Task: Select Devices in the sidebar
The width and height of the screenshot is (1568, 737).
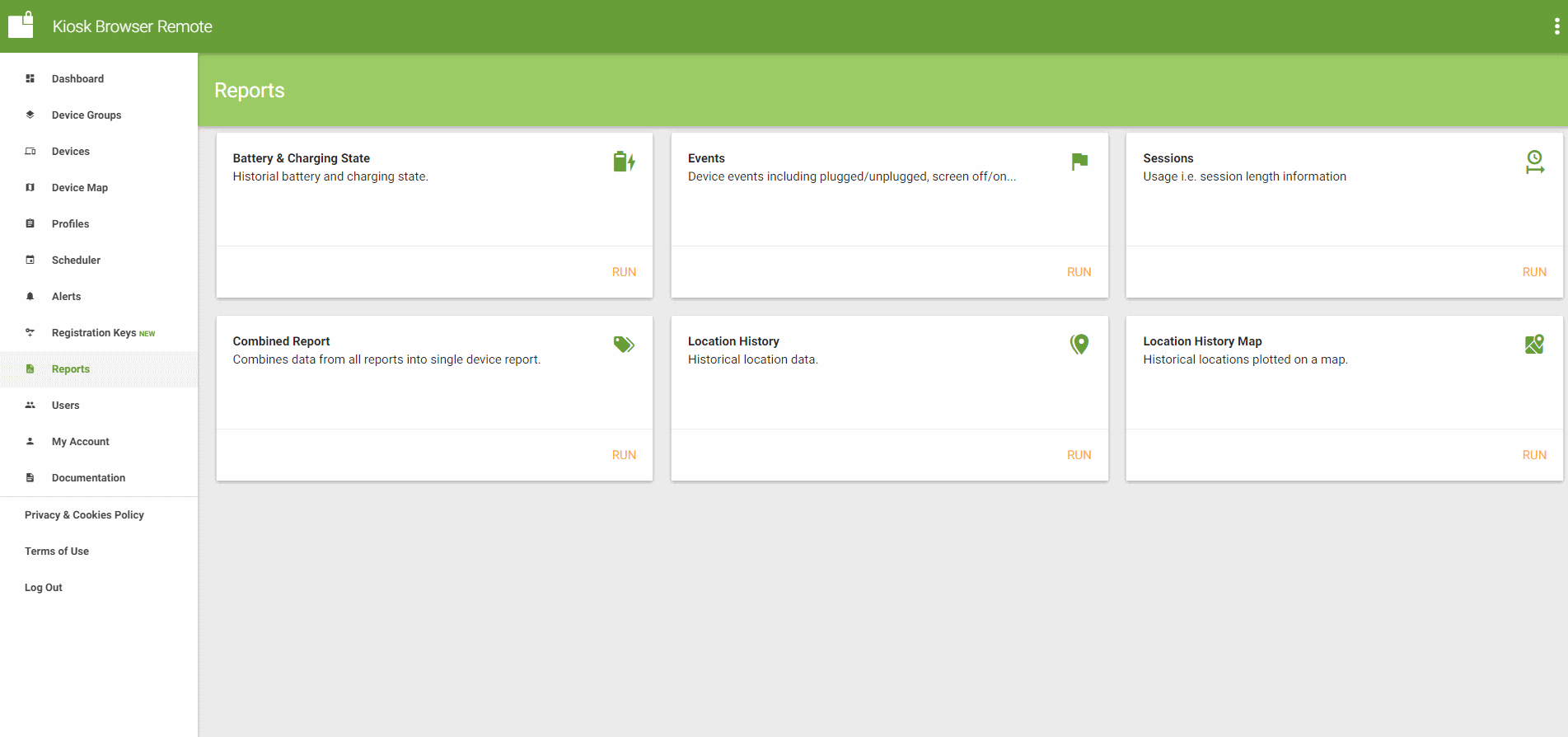Action: (x=99, y=151)
